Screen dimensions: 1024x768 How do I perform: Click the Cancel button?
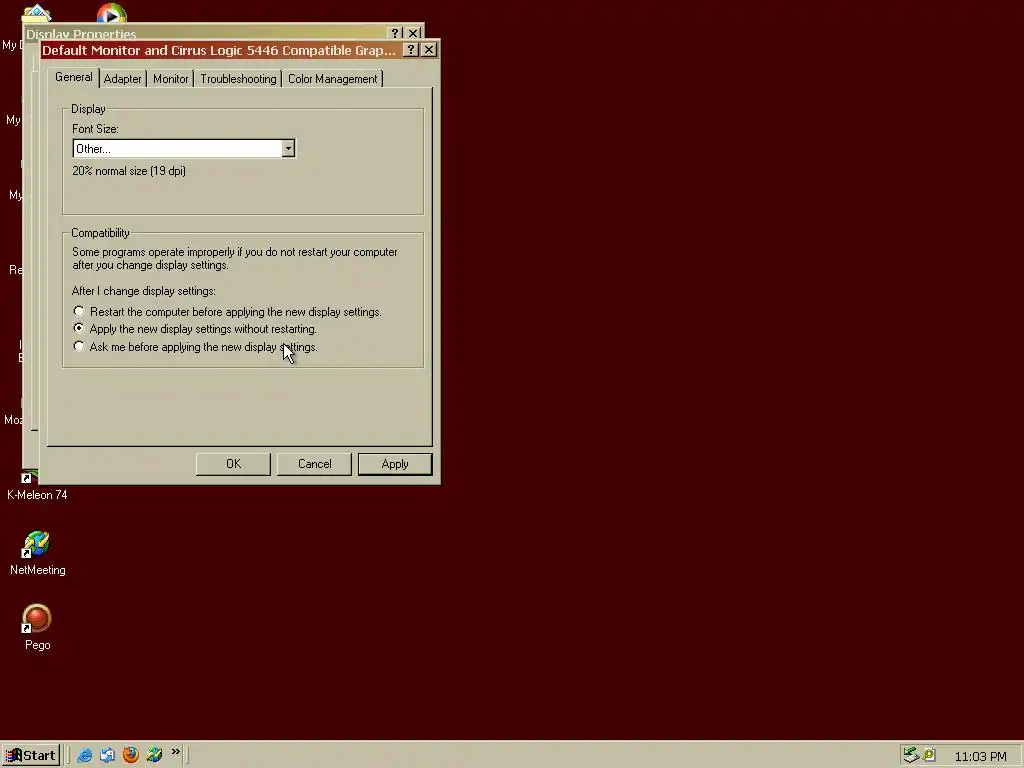pos(314,464)
